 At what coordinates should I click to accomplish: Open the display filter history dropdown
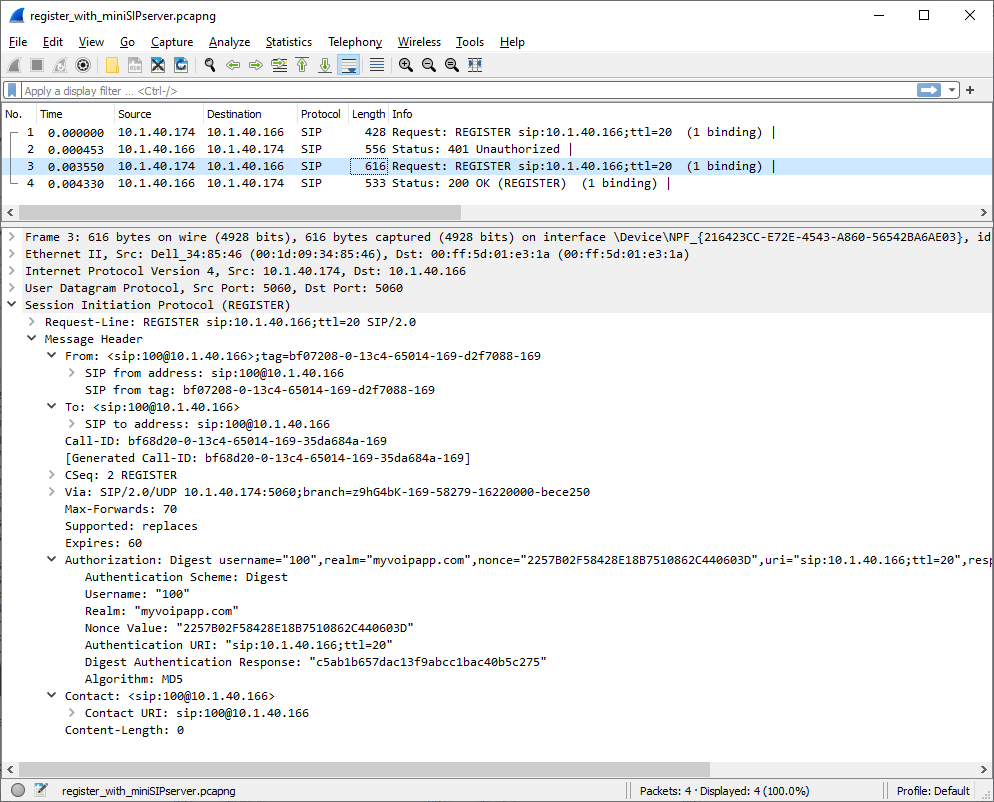952,90
